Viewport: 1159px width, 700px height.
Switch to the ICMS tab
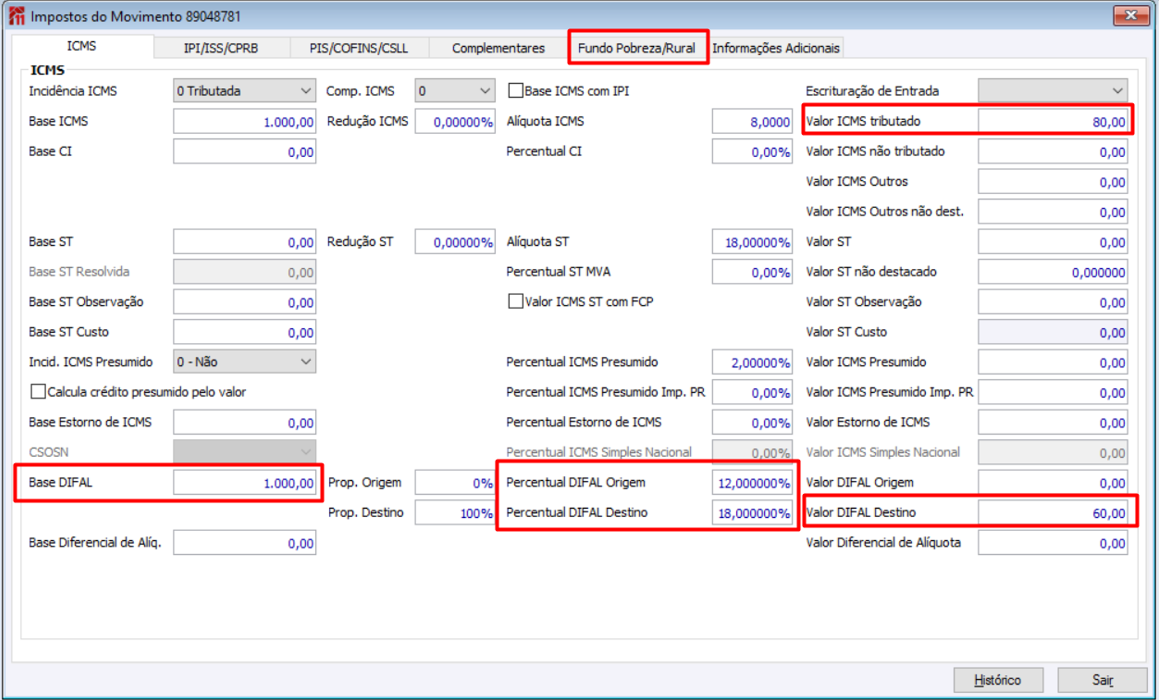pyautogui.click(x=81, y=46)
